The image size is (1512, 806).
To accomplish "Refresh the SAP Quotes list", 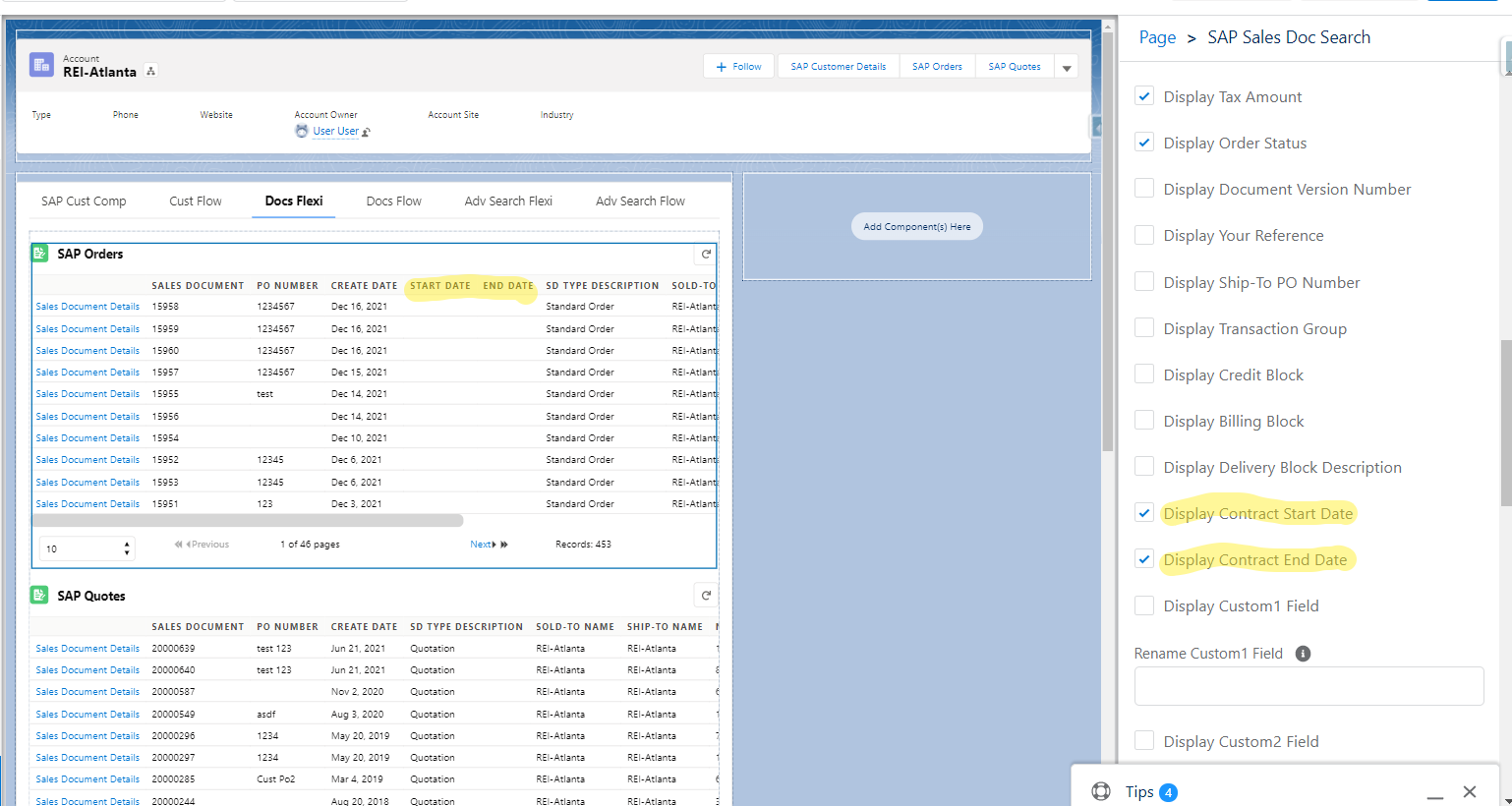I will (706, 596).
